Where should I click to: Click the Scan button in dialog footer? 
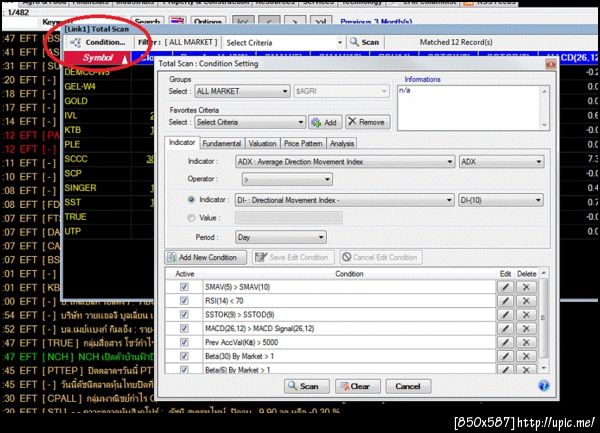[x=307, y=386]
